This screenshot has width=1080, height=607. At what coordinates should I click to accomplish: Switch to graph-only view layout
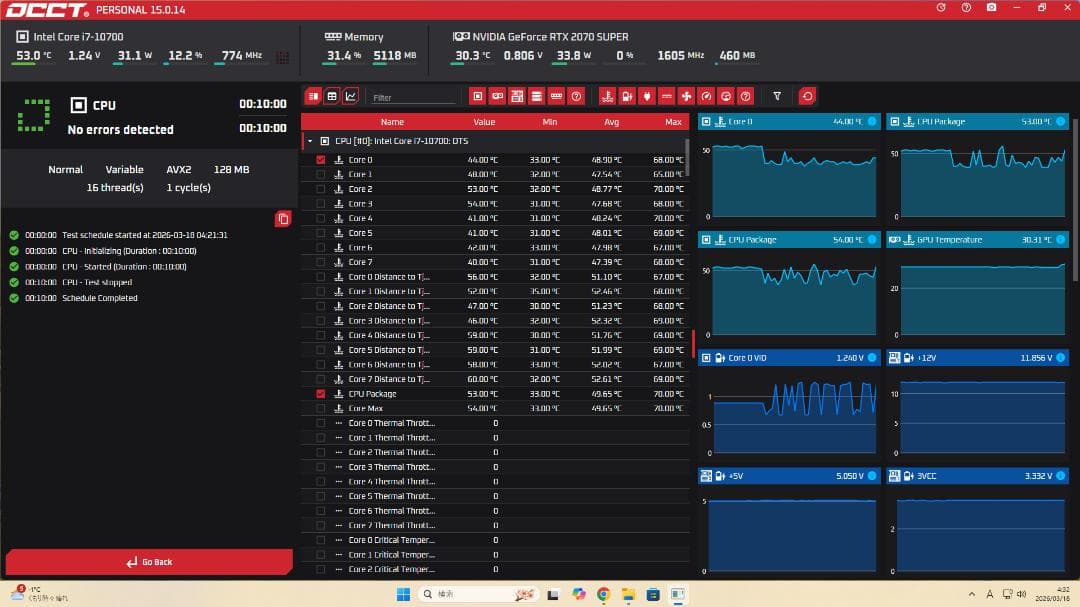(351, 96)
